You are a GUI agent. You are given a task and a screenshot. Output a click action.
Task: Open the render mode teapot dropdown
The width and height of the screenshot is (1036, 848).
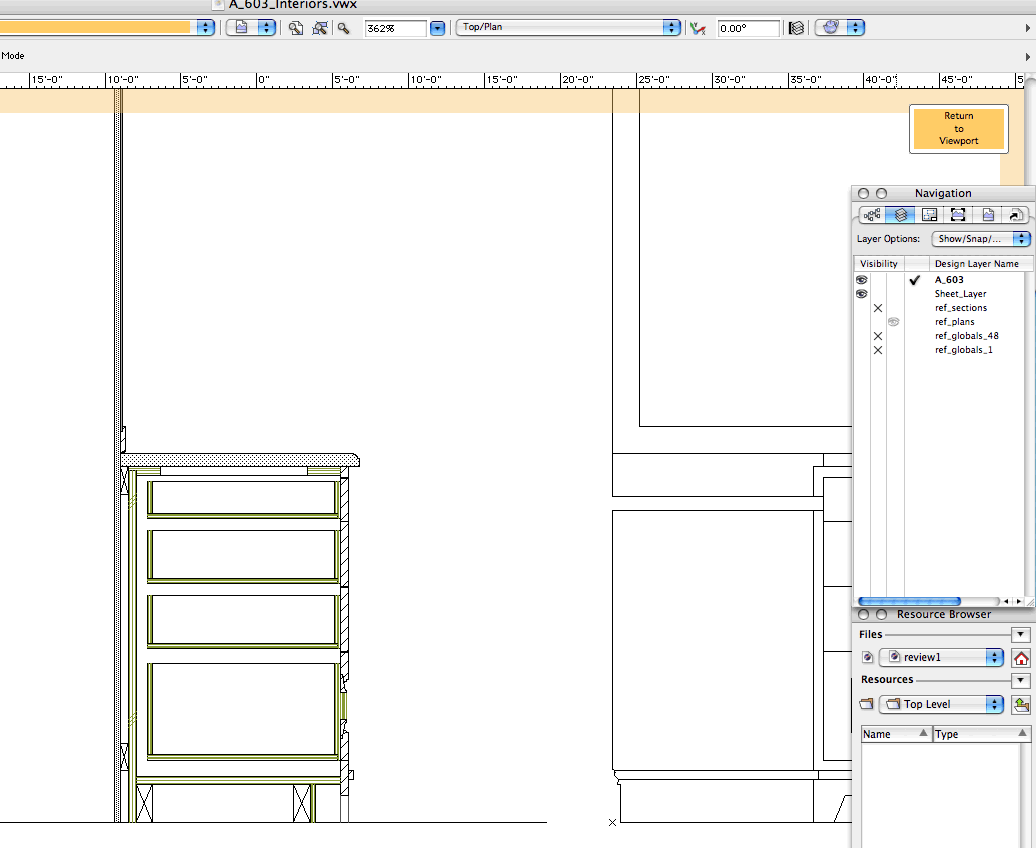pyautogui.click(x=840, y=27)
